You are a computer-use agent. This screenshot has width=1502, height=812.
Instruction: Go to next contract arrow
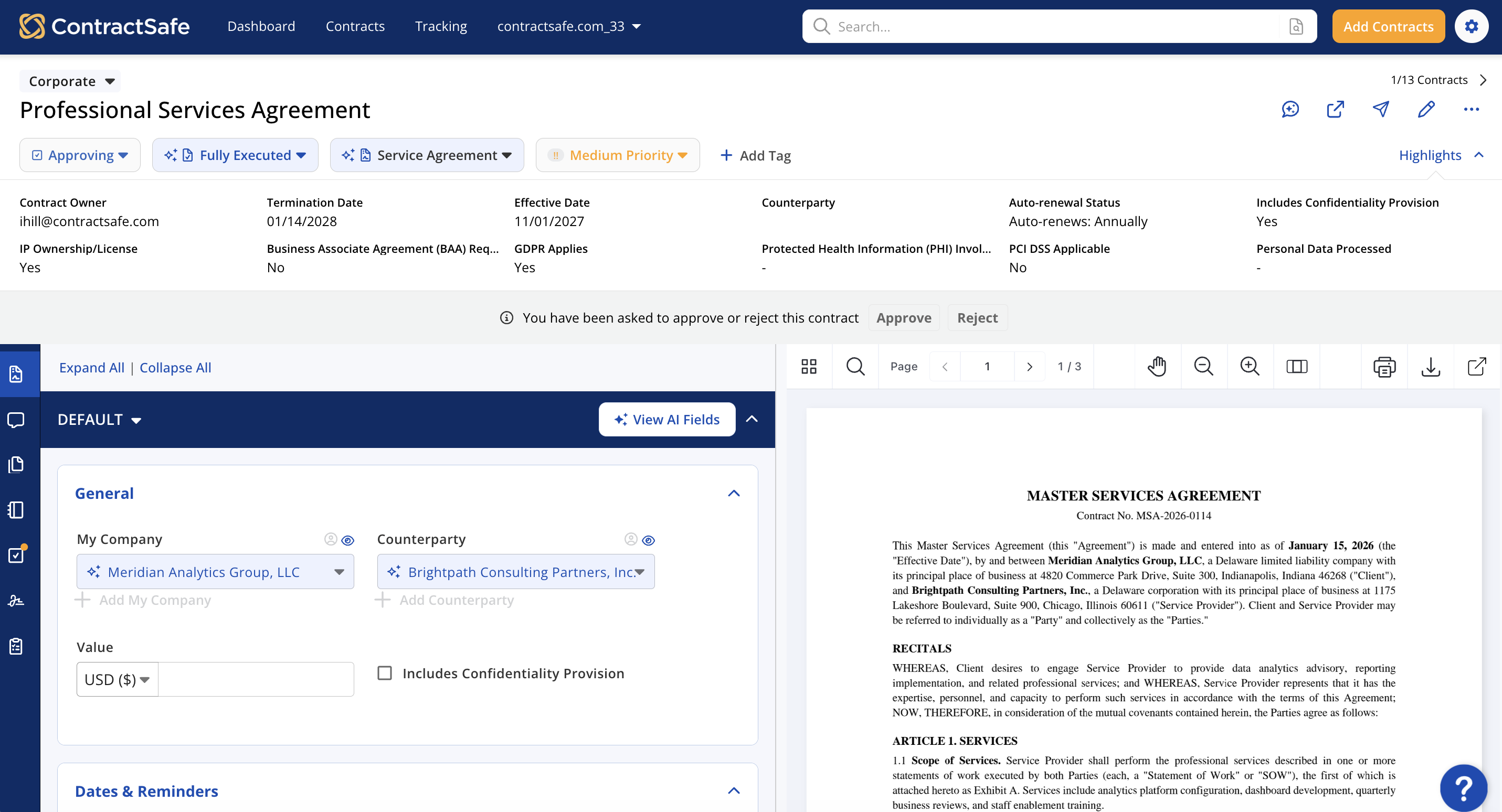coord(1483,80)
